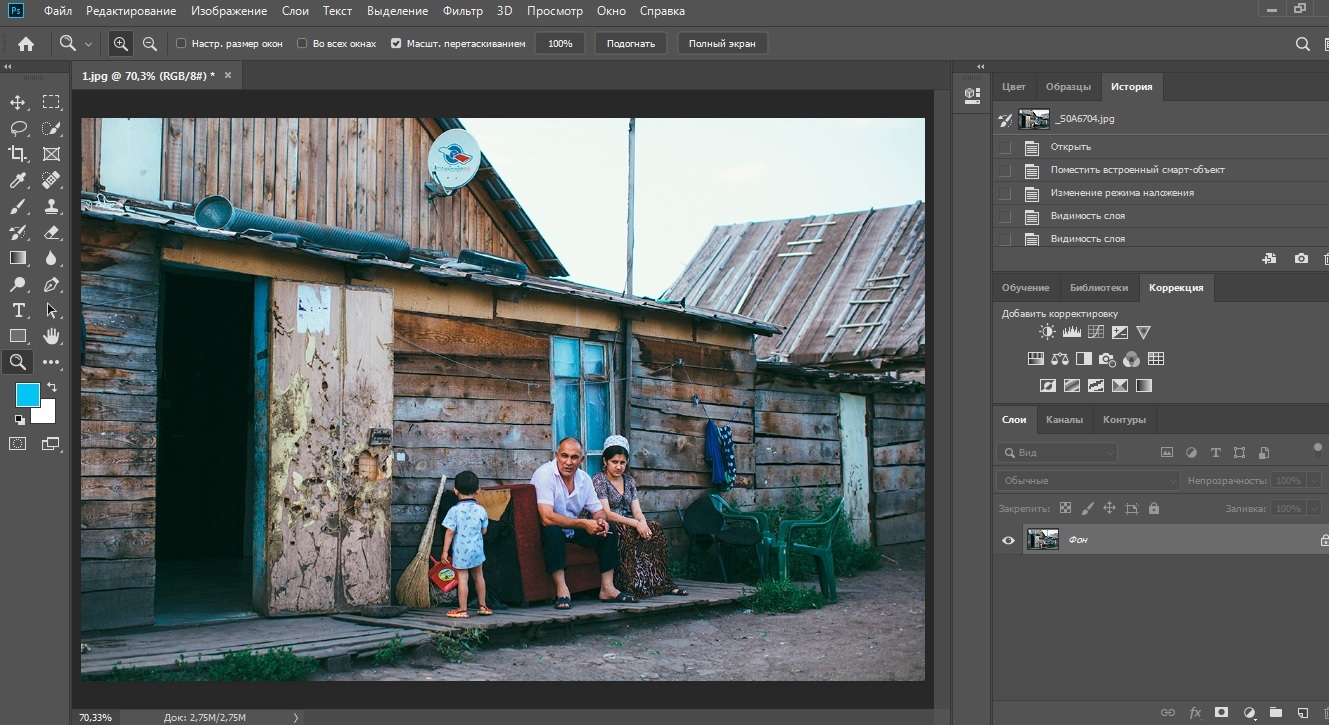1329x725 pixels.
Task: Switch to the Образцы tab
Action: tap(1068, 87)
